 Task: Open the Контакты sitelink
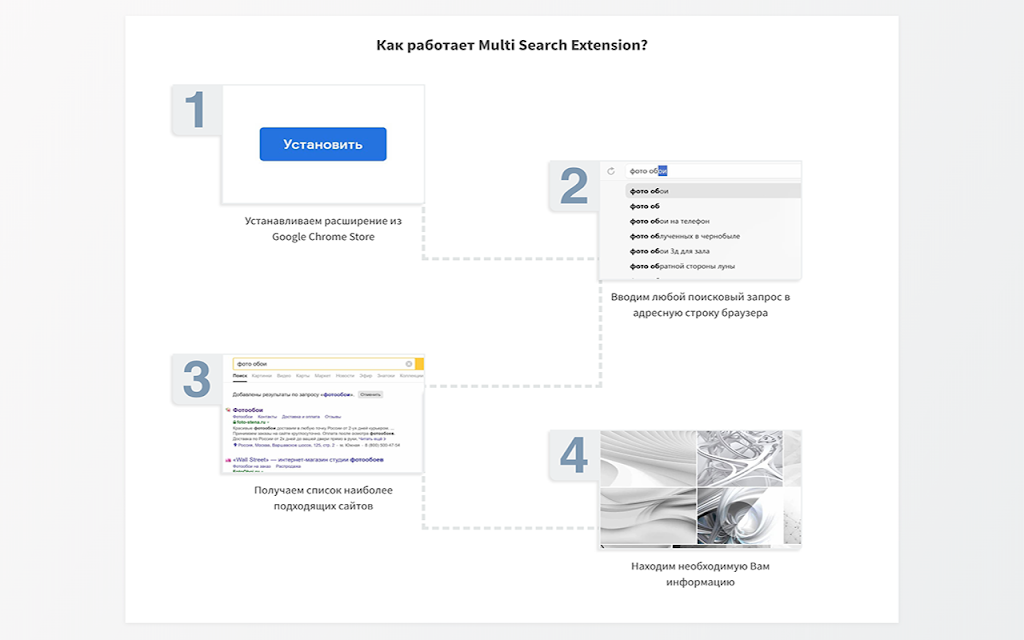pos(267,417)
